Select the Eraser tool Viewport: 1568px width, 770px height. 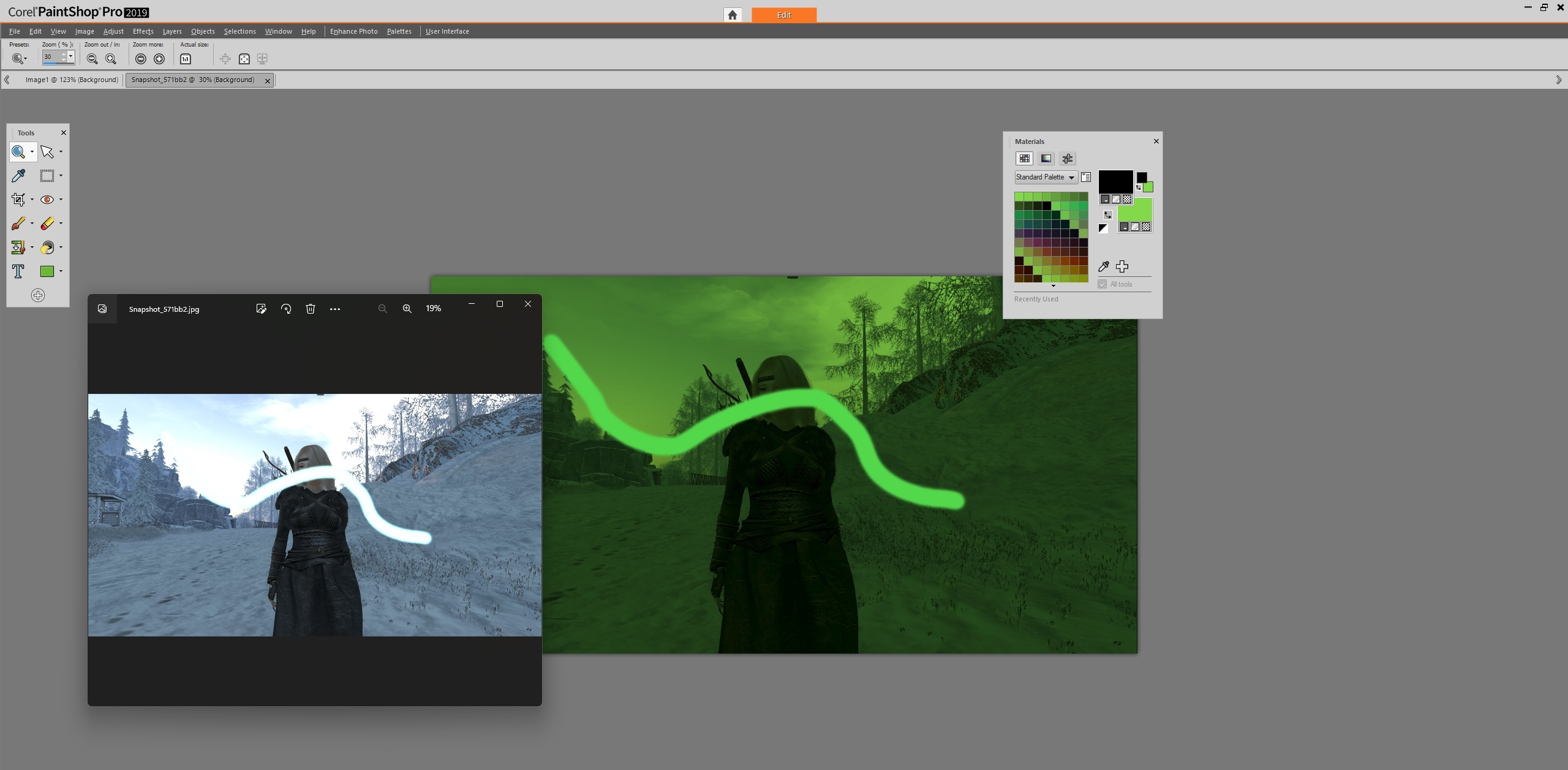tap(47, 224)
